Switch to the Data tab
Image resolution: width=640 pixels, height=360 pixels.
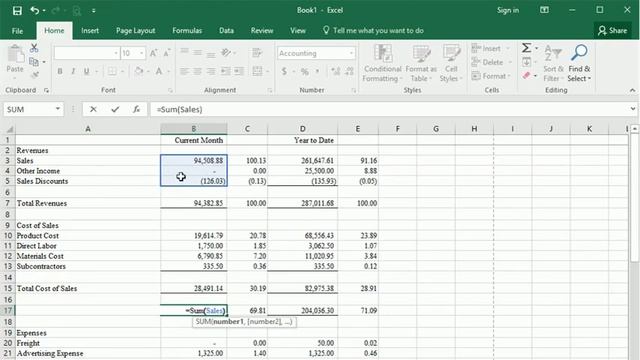226,31
